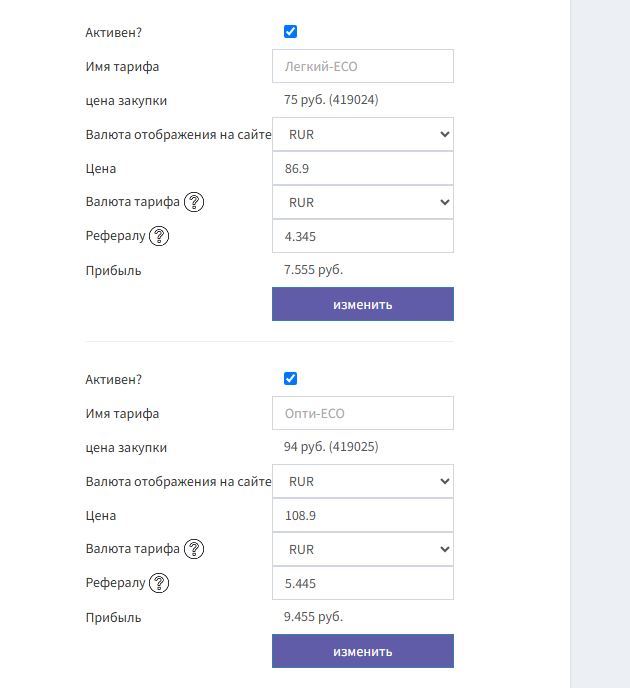Uncheck Активен for Опти-ECO tariff
Screen dimensions: 630x688
pos(291,379)
